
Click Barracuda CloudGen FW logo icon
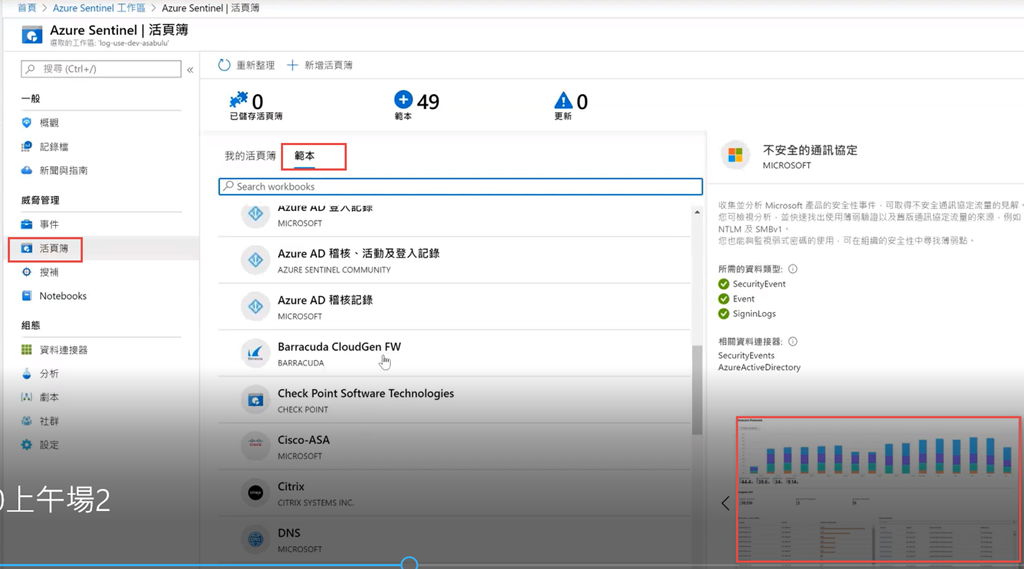255,353
